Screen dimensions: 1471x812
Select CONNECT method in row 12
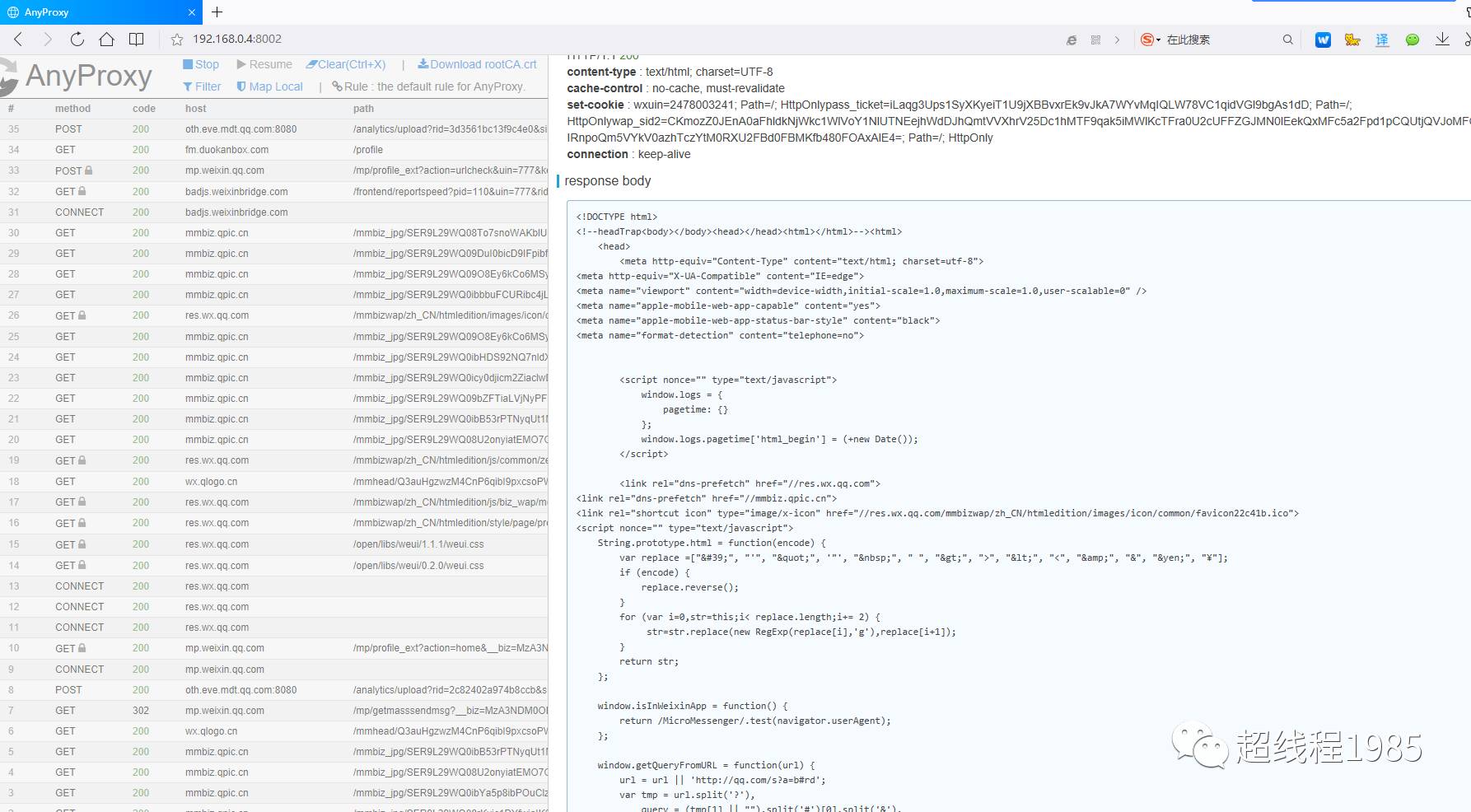coord(80,607)
